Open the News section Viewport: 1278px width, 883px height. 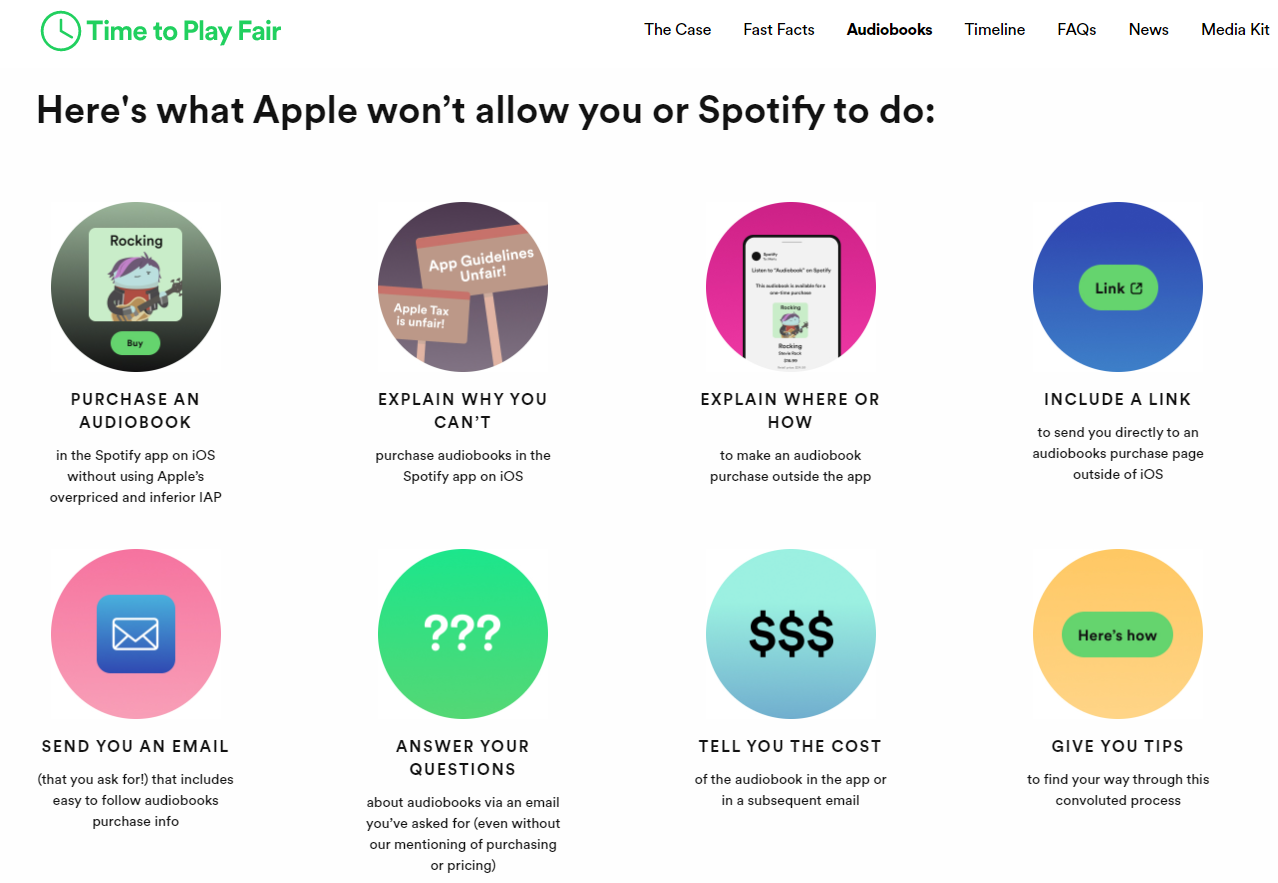pyautogui.click(x=1148, y=30)
